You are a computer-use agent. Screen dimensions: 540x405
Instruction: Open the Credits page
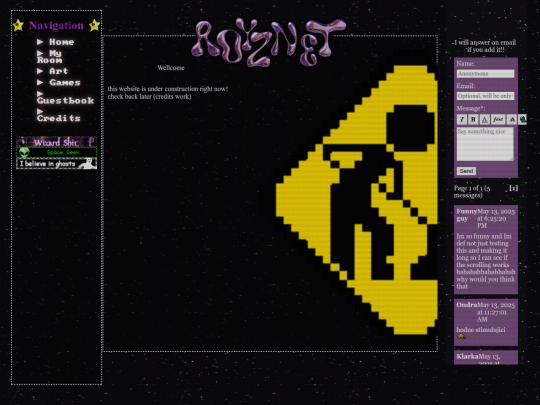(x=59, y=115)
